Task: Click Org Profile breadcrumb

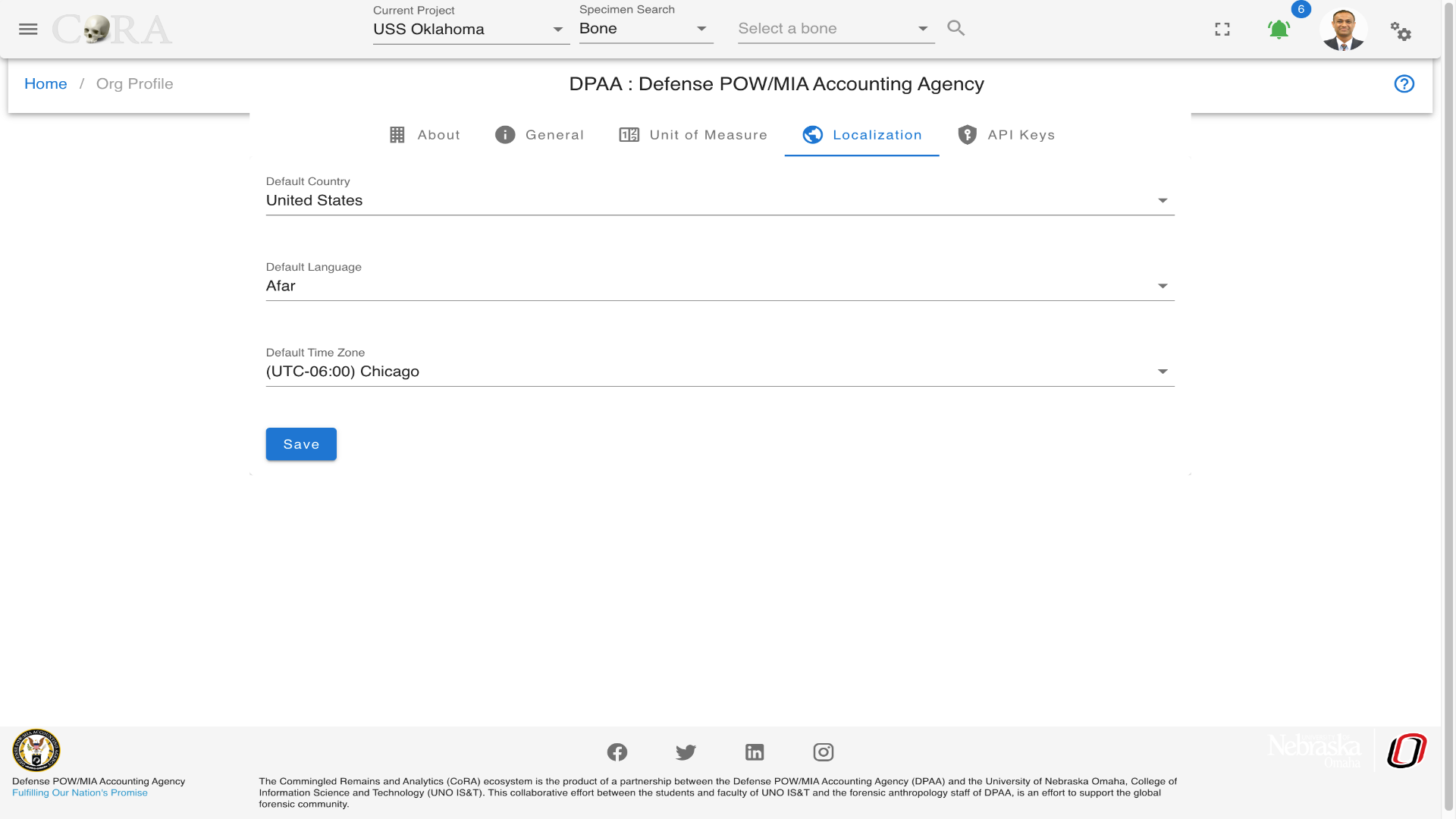Action: 135,84
